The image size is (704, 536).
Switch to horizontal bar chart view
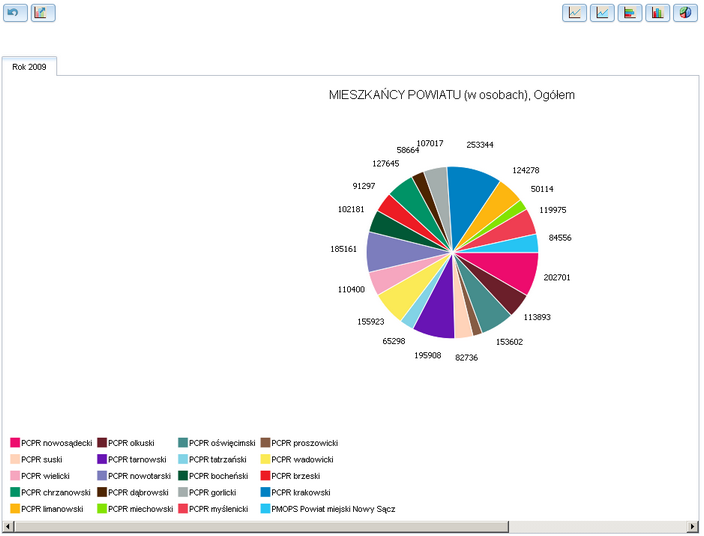[630, 13]
